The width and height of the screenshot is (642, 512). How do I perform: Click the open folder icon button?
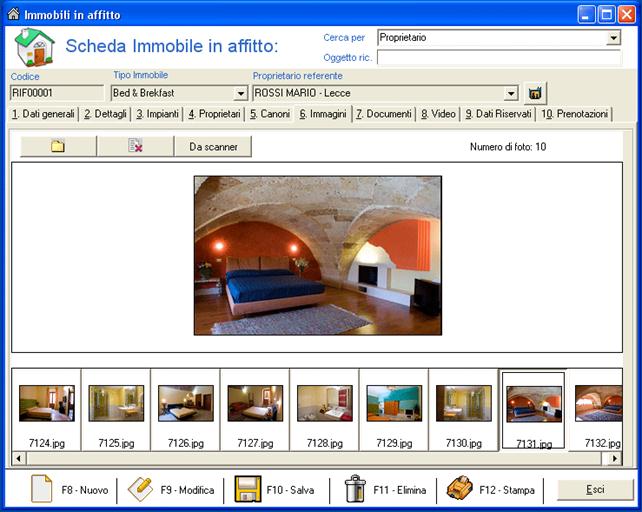tap(58, 146)
